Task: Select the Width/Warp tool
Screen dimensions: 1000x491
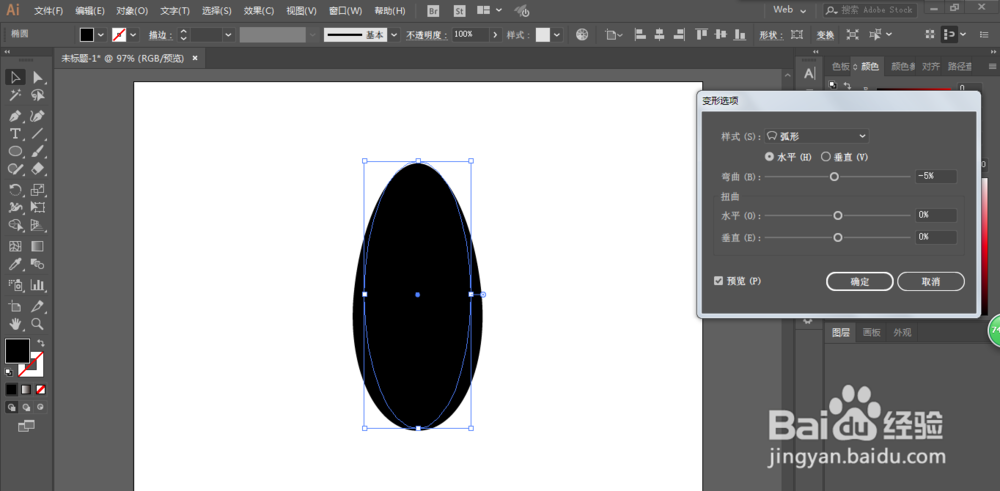Action: [16, 207]
